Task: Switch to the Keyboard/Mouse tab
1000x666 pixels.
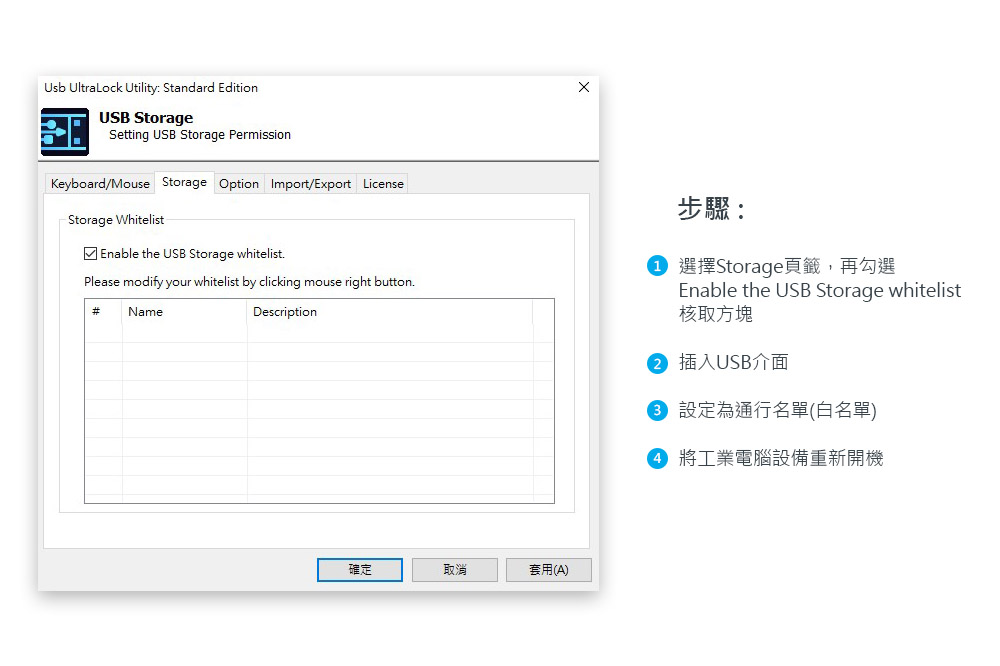Action: click(100, 184)
